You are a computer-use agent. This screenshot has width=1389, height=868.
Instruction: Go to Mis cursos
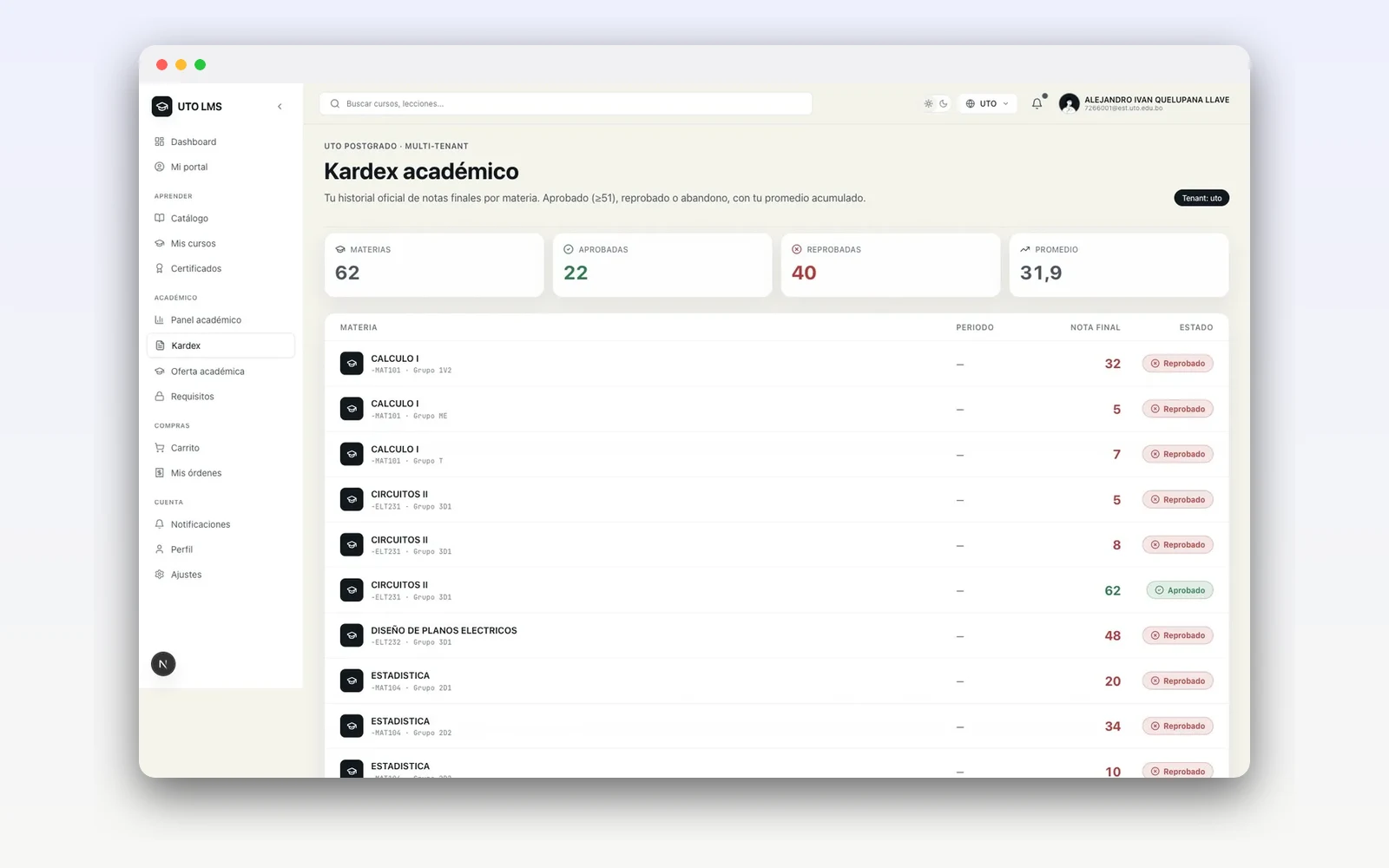pyautogui.click(x=221, y=243)
